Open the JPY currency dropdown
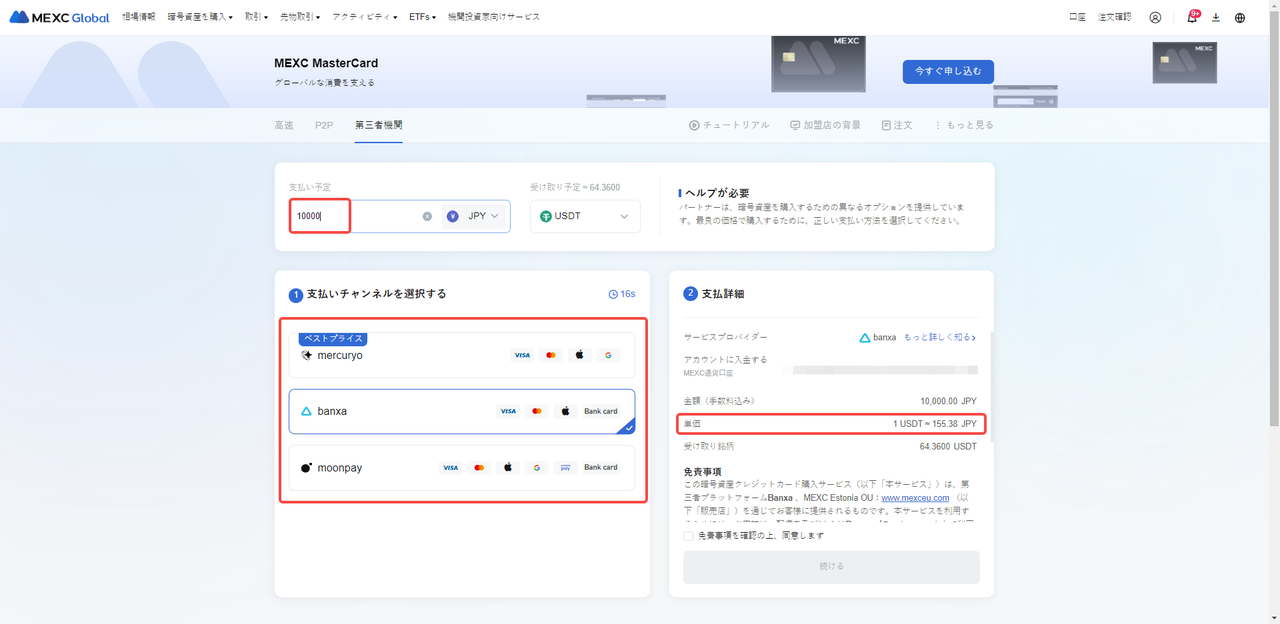This screenshot has width=1280, height=624. pyautogui.click(x=476, y=216)
